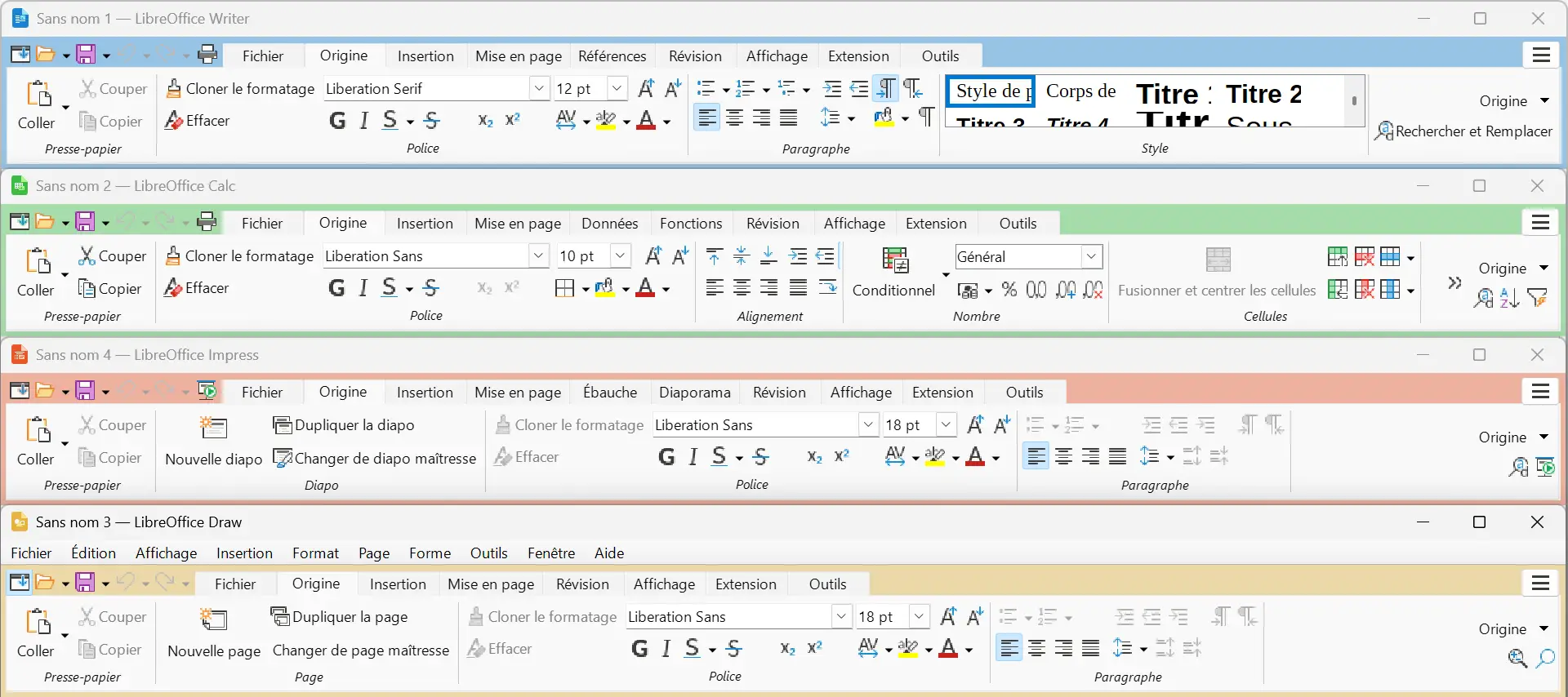
Task: Click Cloner le formatage in Writer
Action: [240, 88]
